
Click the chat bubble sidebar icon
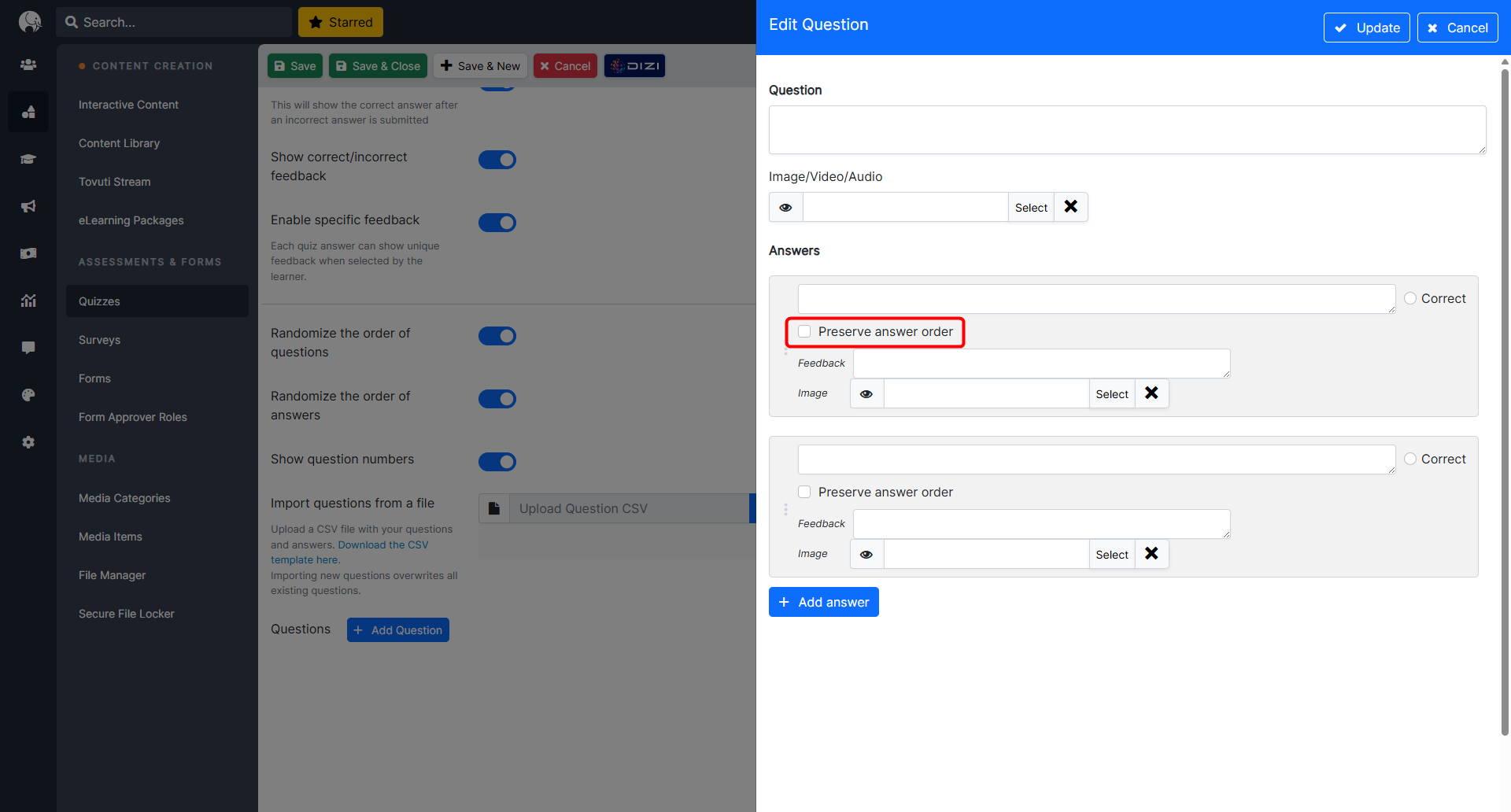(28, 348)
